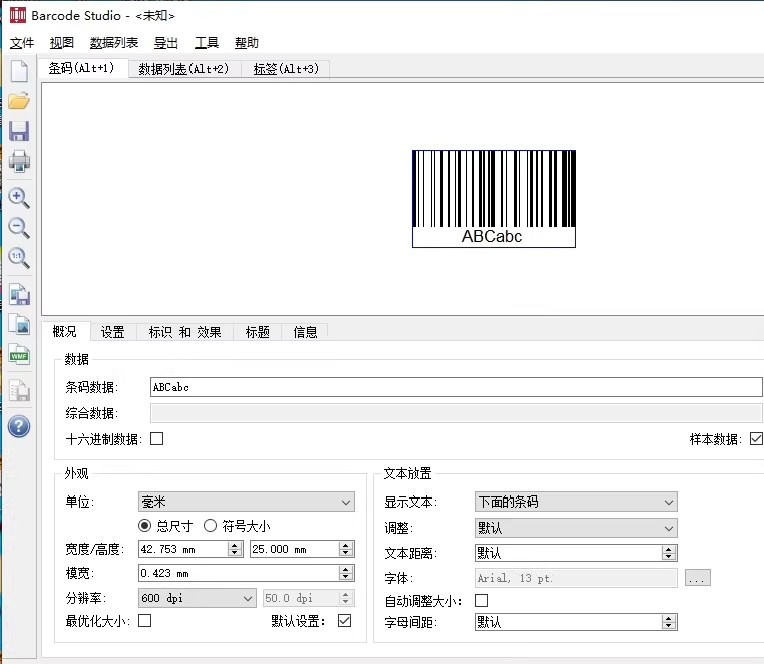Click the 字母间距 stepper arrows

pyautogui.click(x=668, y=622)
